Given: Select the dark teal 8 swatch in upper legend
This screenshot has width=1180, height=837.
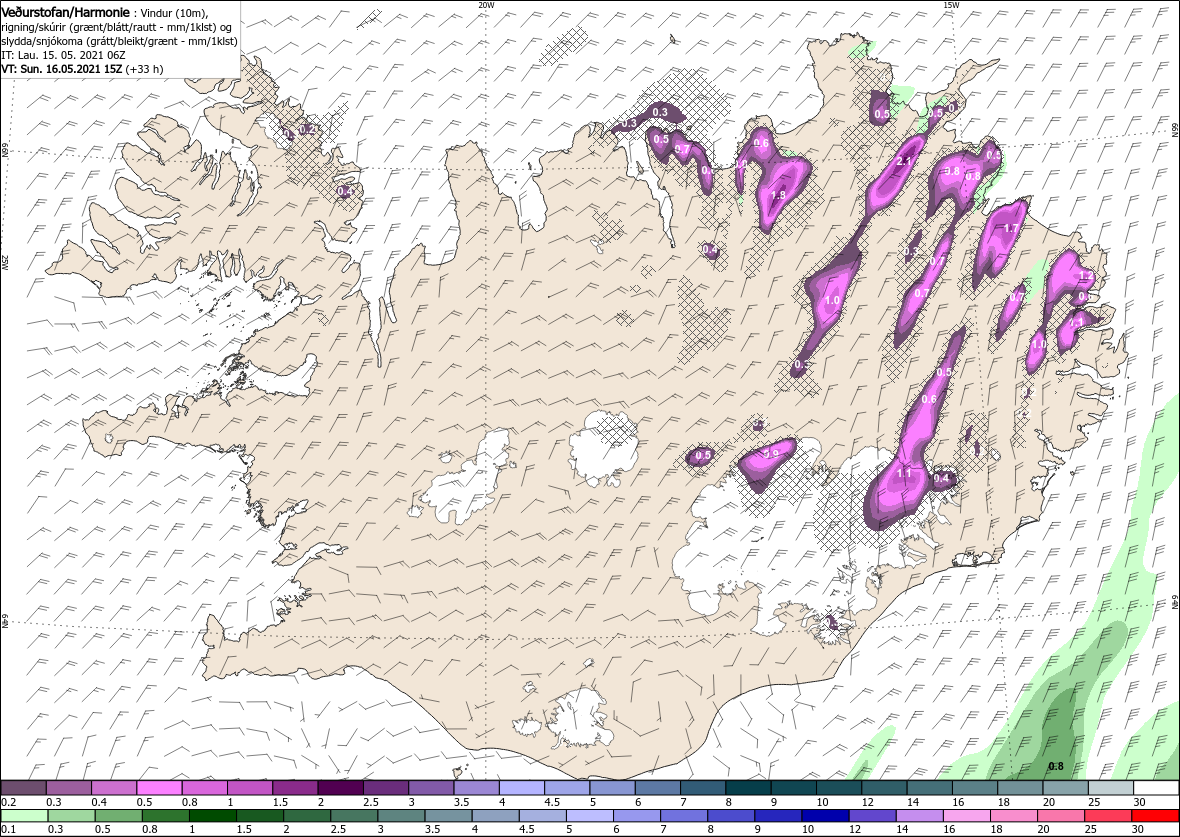Looking at the screenshot, I should pyautogui.click(x=748, y=787).
